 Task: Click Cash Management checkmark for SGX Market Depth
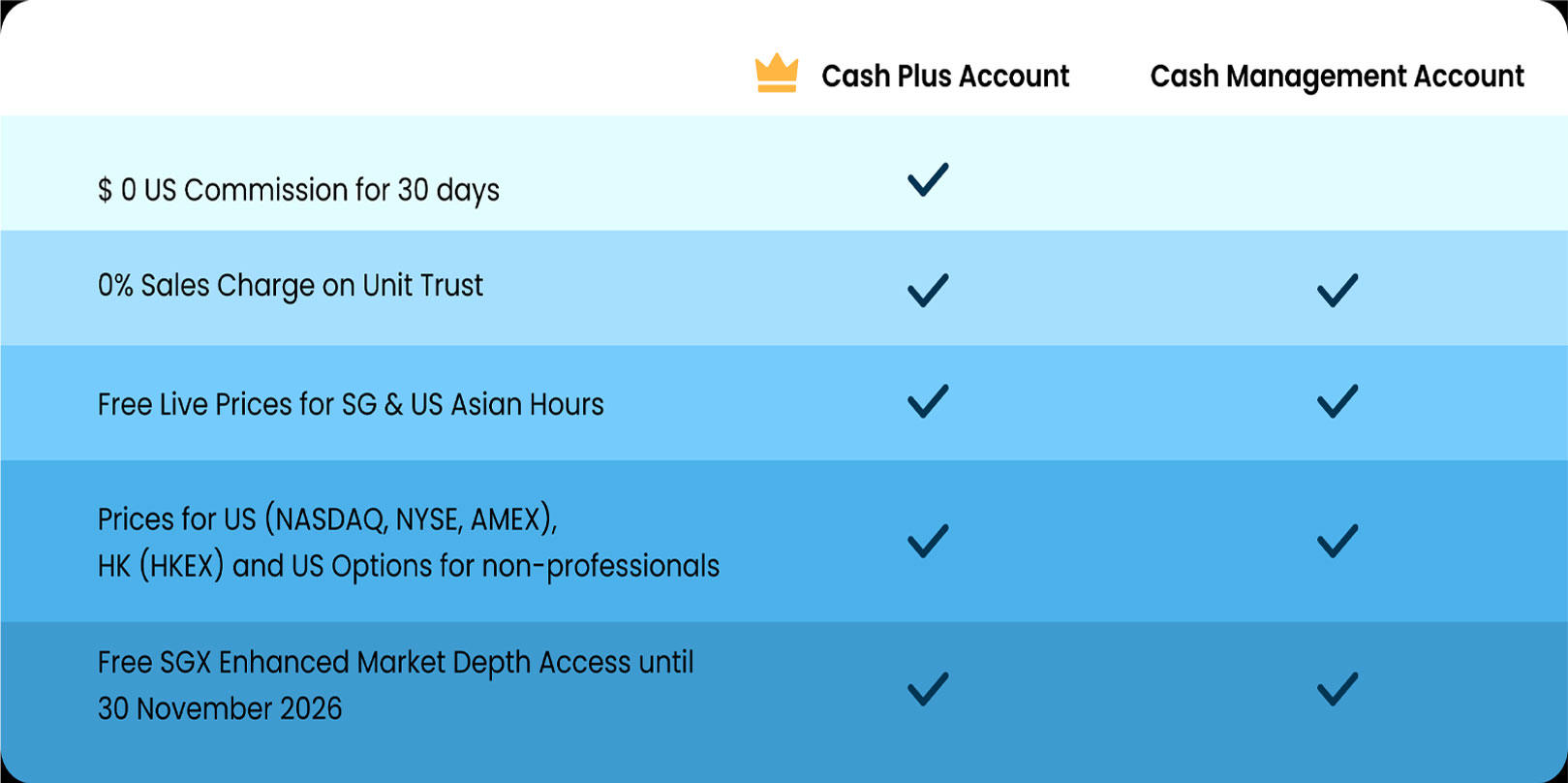tap(1337, 689)
